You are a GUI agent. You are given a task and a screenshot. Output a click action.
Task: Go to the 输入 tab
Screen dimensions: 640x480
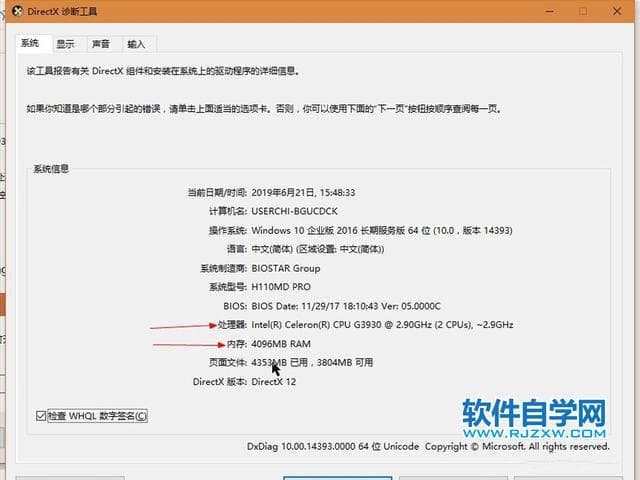(136, 44)
